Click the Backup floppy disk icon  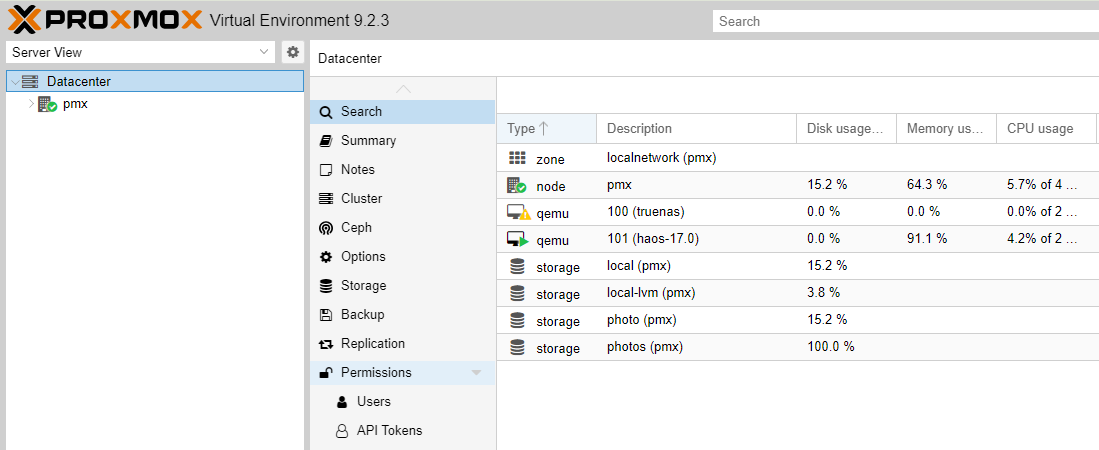click(x=326, y=315)
